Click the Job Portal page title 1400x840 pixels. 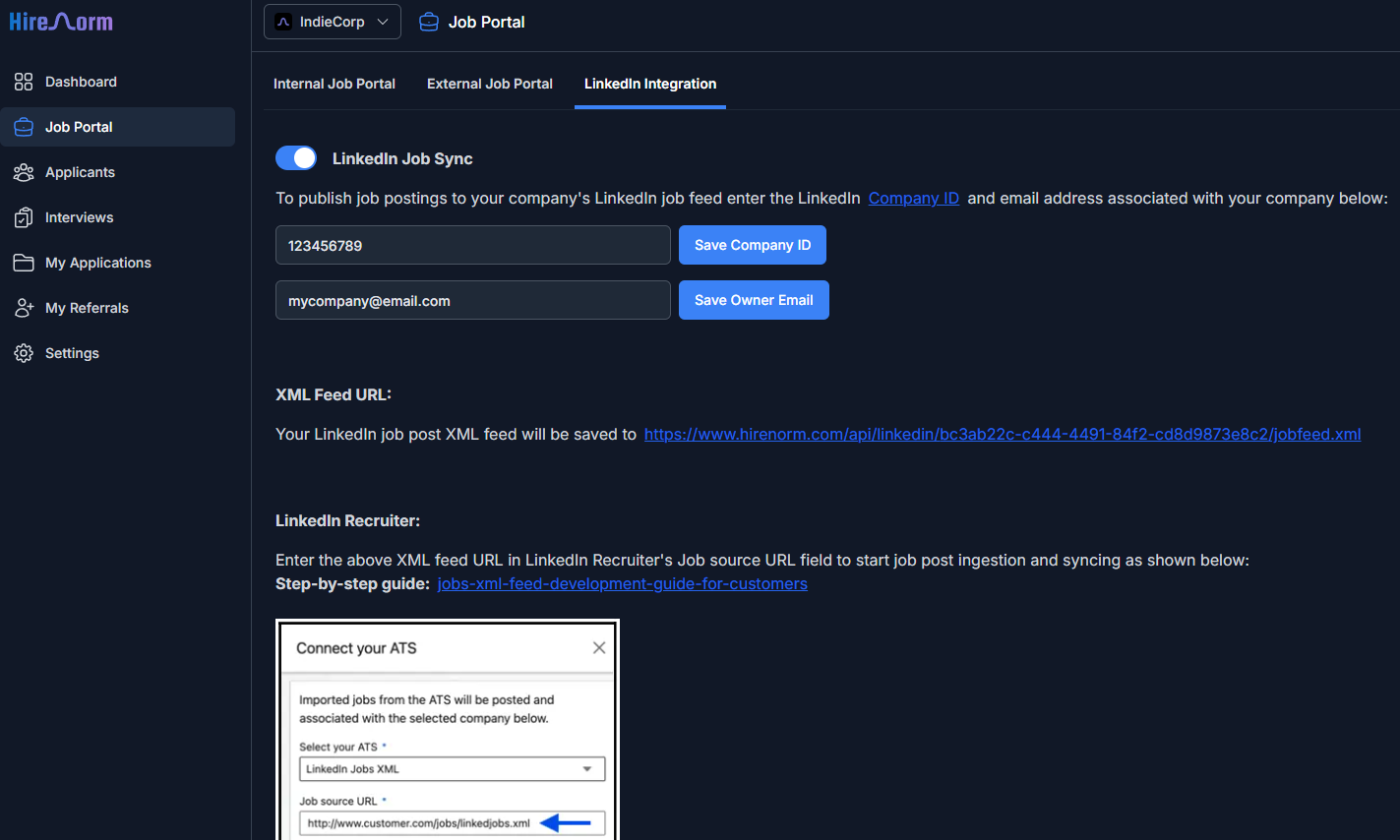coord(486,22)
